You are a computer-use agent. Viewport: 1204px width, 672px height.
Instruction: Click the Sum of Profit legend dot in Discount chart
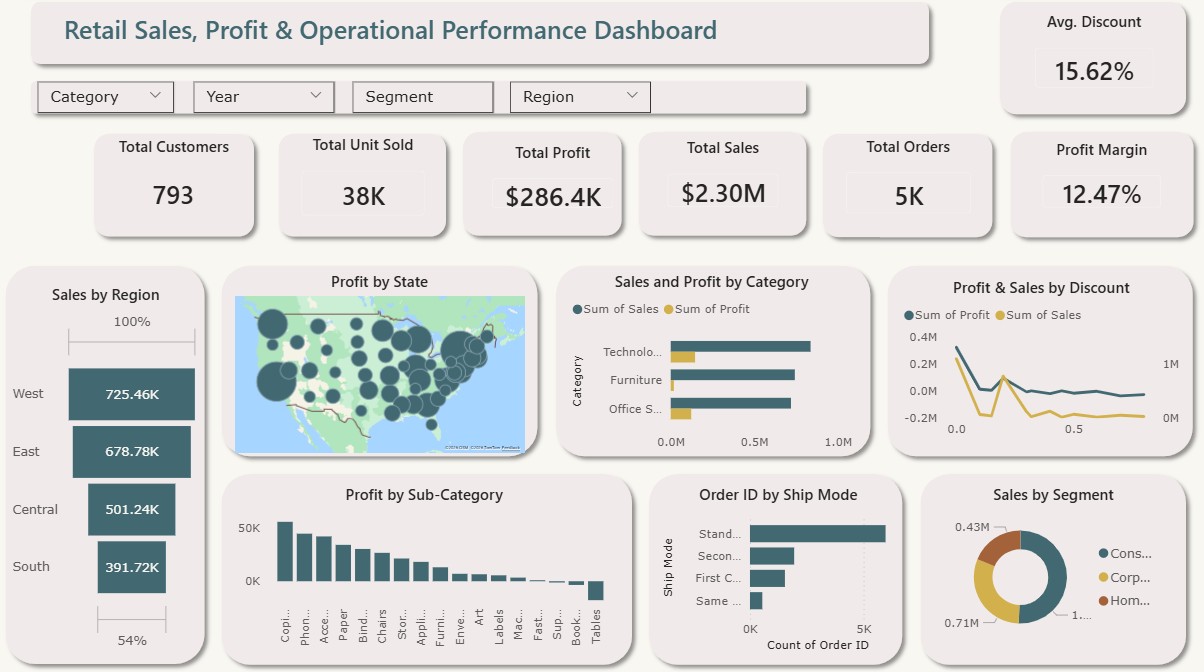909,315
